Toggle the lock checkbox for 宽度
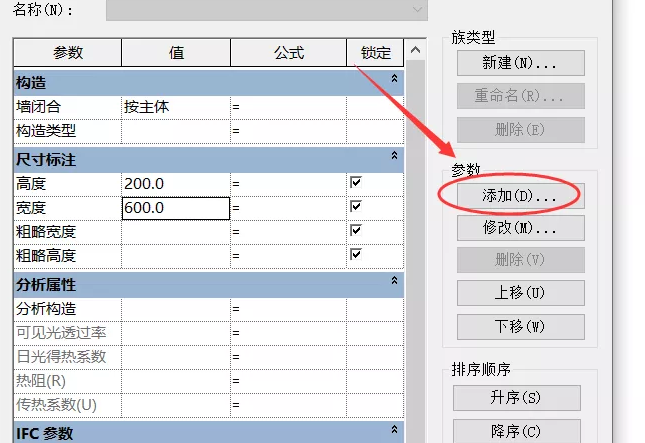 click(x=356, y=206)
